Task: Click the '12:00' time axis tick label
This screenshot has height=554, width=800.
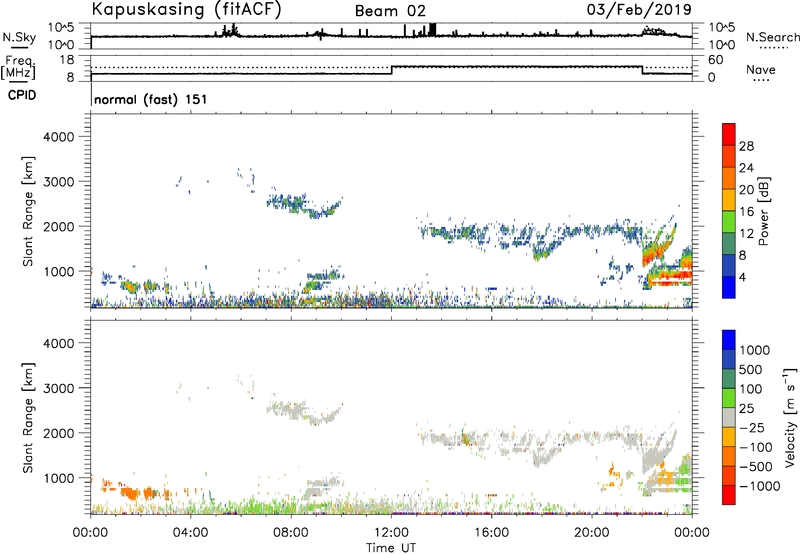Action: (x=391, y=533)
